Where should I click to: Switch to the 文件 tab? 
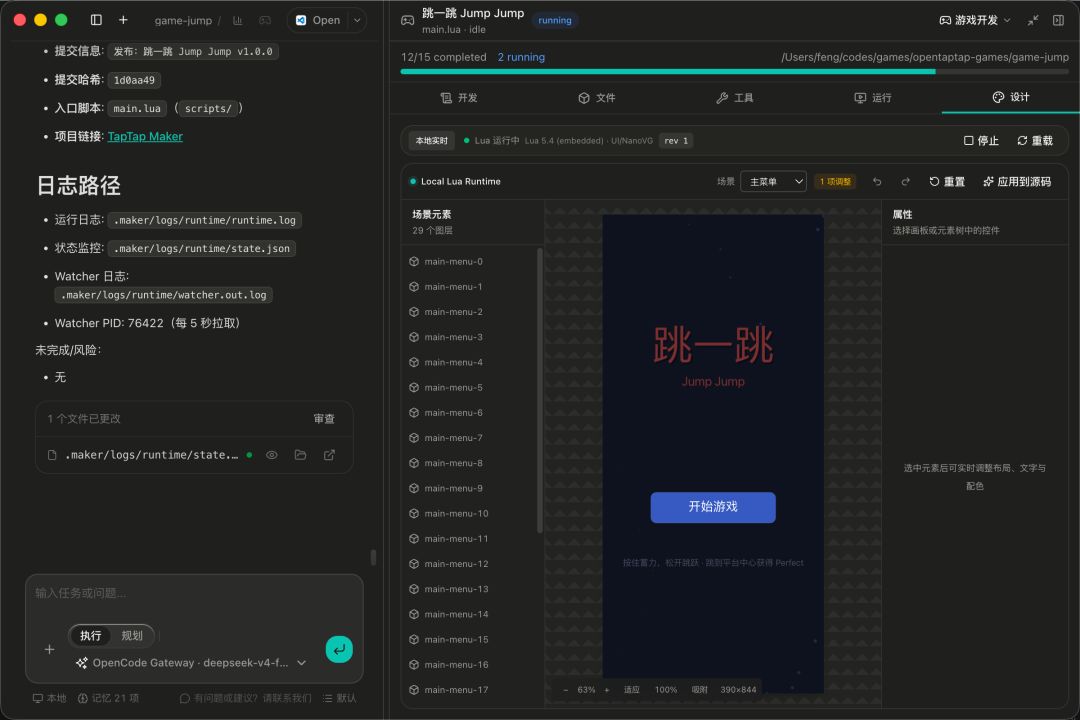(x=596, y=98)
